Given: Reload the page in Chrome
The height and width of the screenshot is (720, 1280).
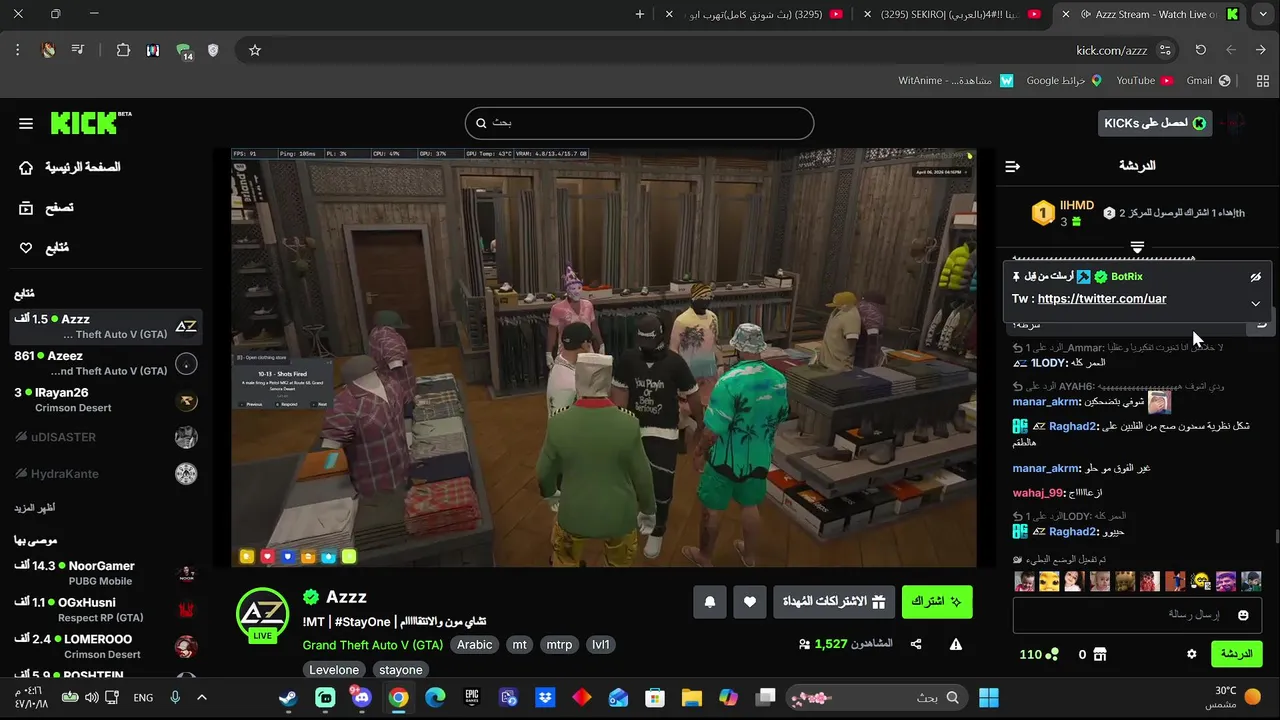Looking at the screenshot, I should point(1201,50).
